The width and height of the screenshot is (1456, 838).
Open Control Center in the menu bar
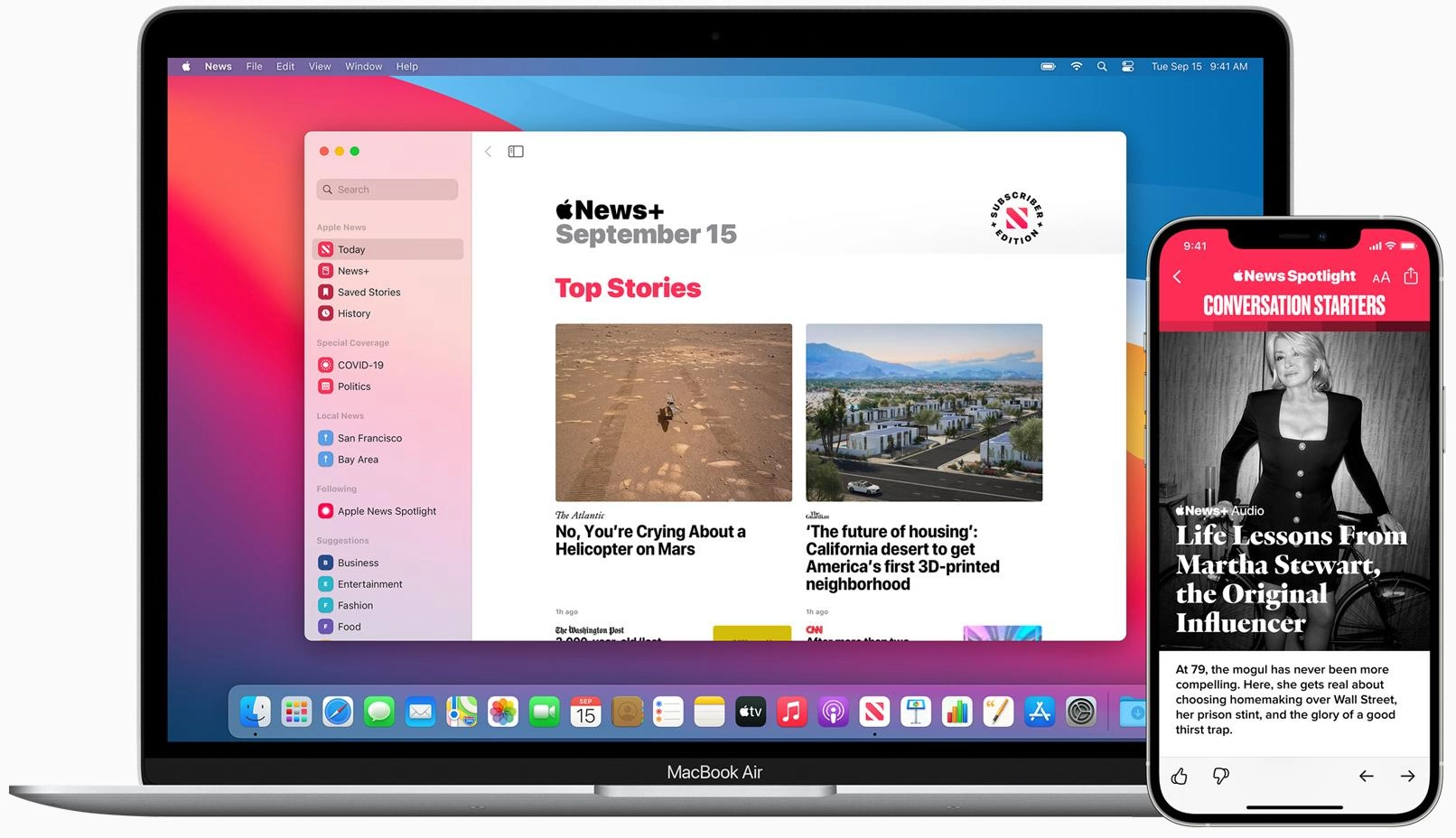tap(1128, 67)
